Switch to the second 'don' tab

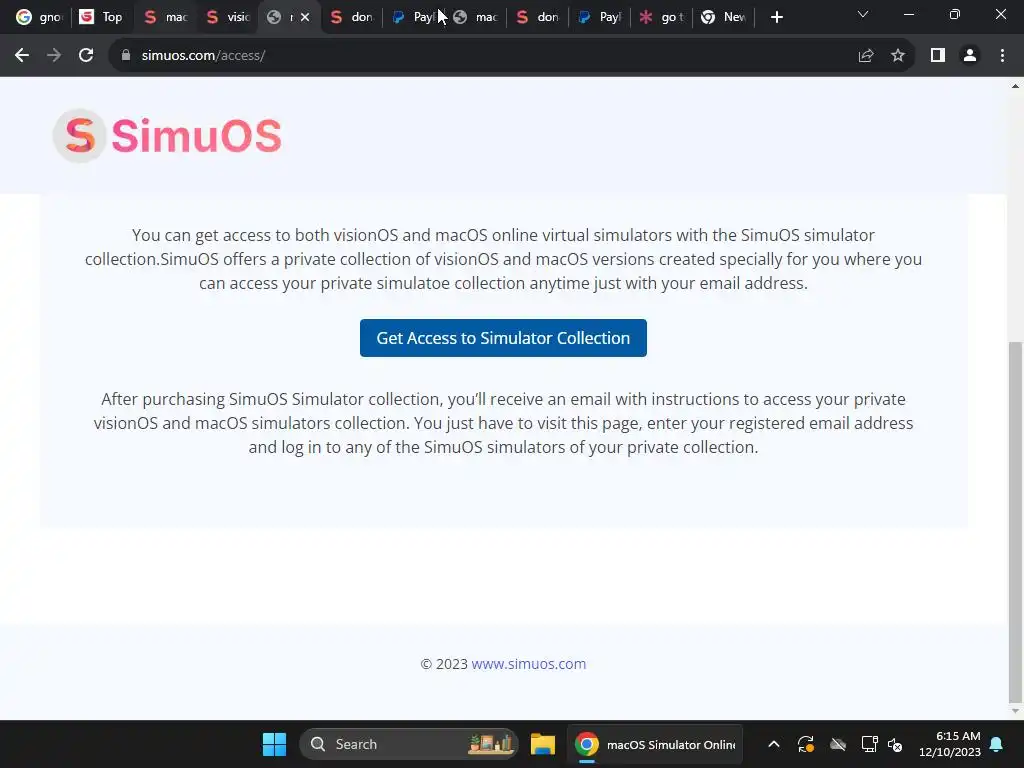[x=537, y=17]
